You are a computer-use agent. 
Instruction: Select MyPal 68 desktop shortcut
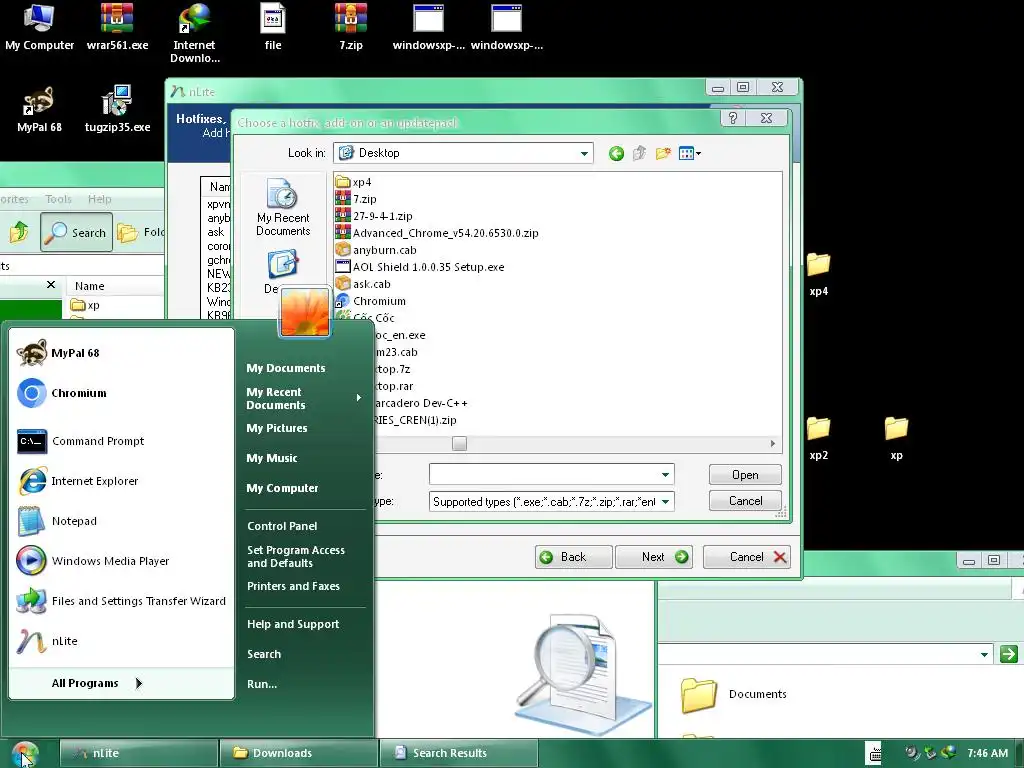39,109
